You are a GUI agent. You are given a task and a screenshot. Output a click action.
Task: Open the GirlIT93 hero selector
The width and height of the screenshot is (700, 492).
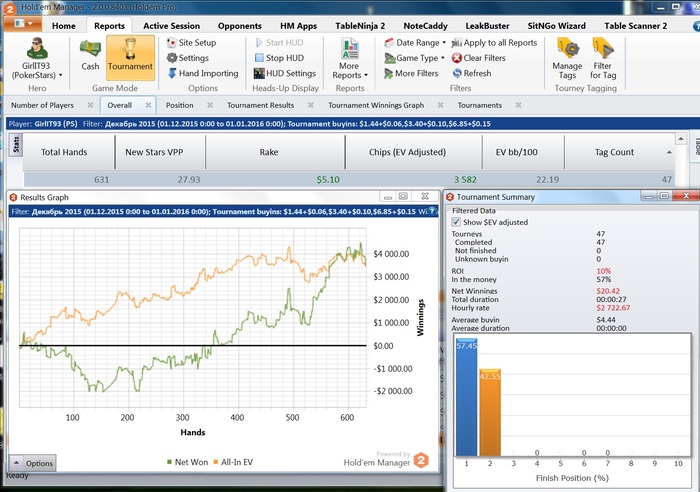tap(37, 59)
